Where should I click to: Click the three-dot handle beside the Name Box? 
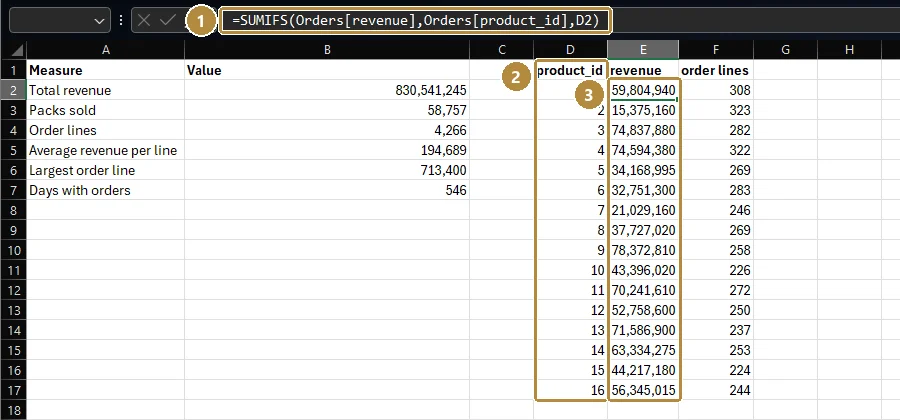pyautogui.click(x=121, y=21)
